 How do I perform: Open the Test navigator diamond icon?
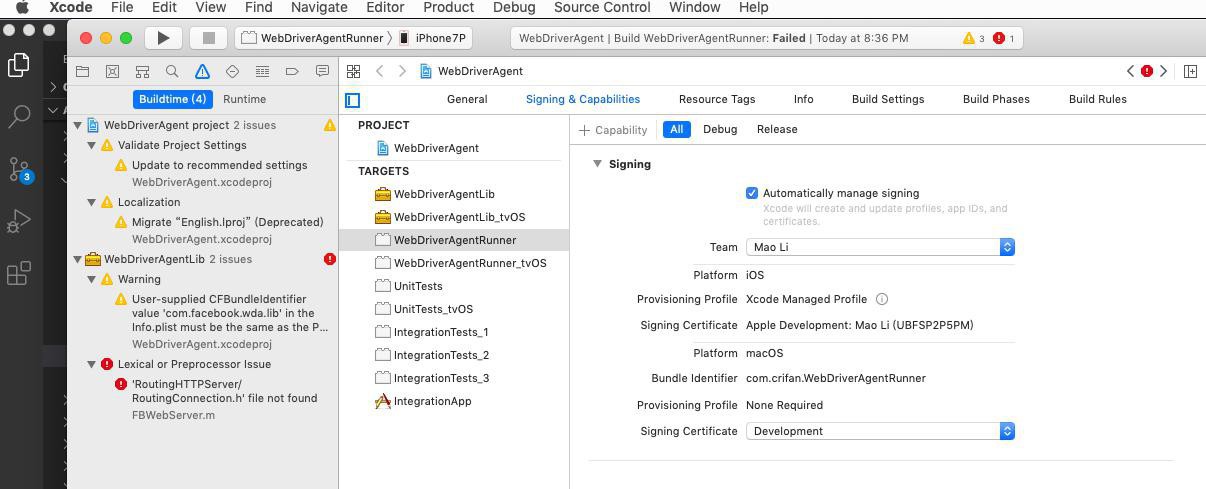[232, 71]
